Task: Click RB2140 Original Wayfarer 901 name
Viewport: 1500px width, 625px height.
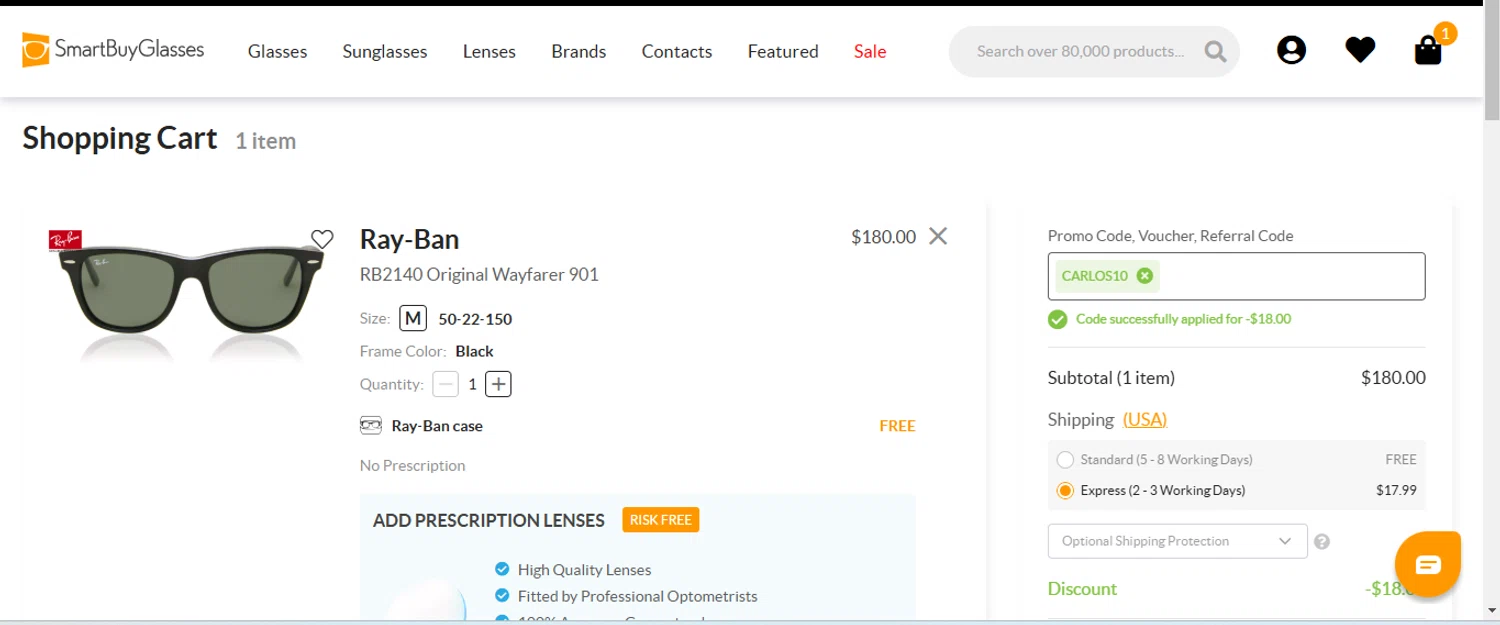Action: tap(479, 274)
